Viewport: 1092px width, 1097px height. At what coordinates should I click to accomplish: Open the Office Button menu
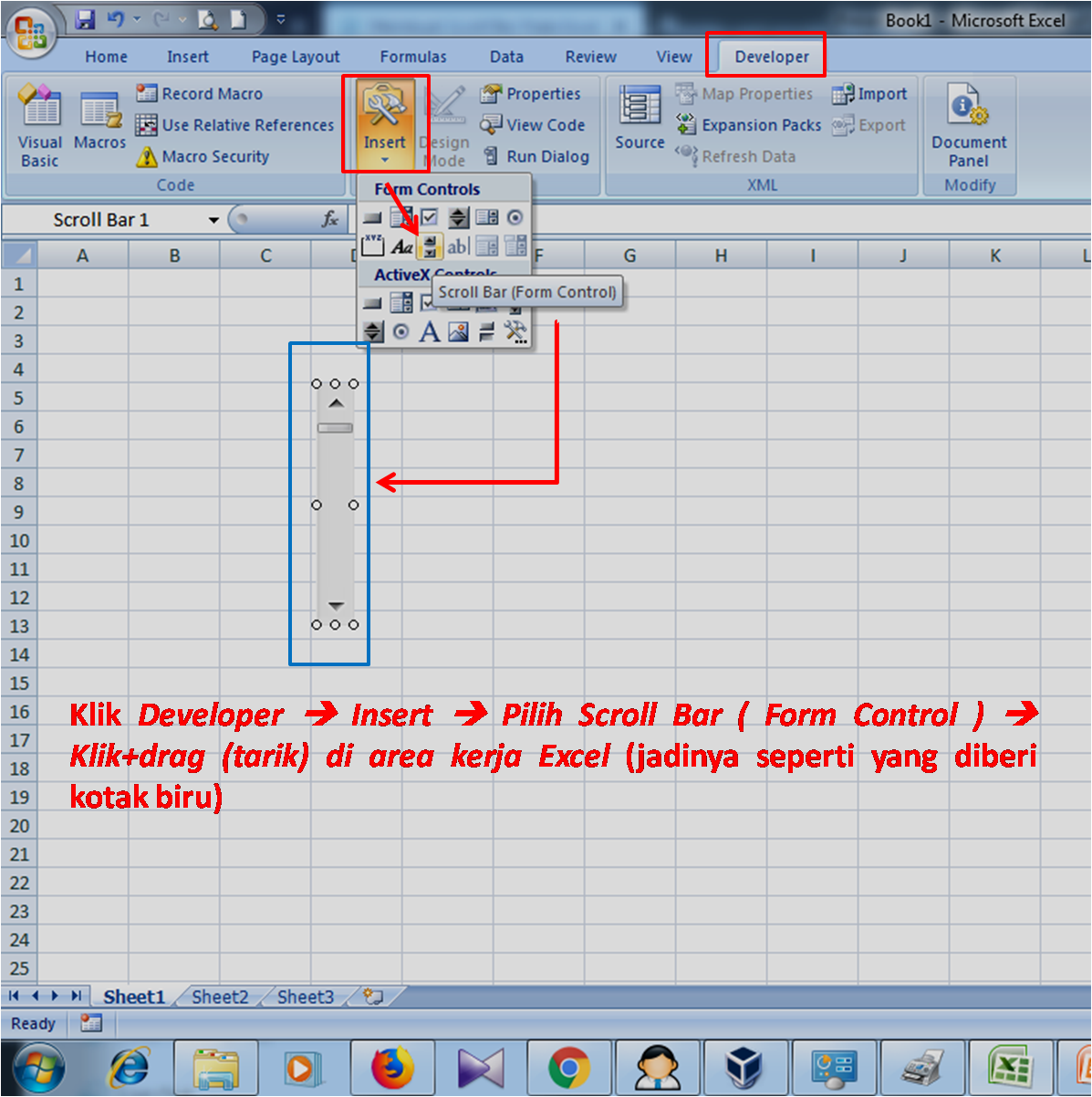click(x=32, y=34)
